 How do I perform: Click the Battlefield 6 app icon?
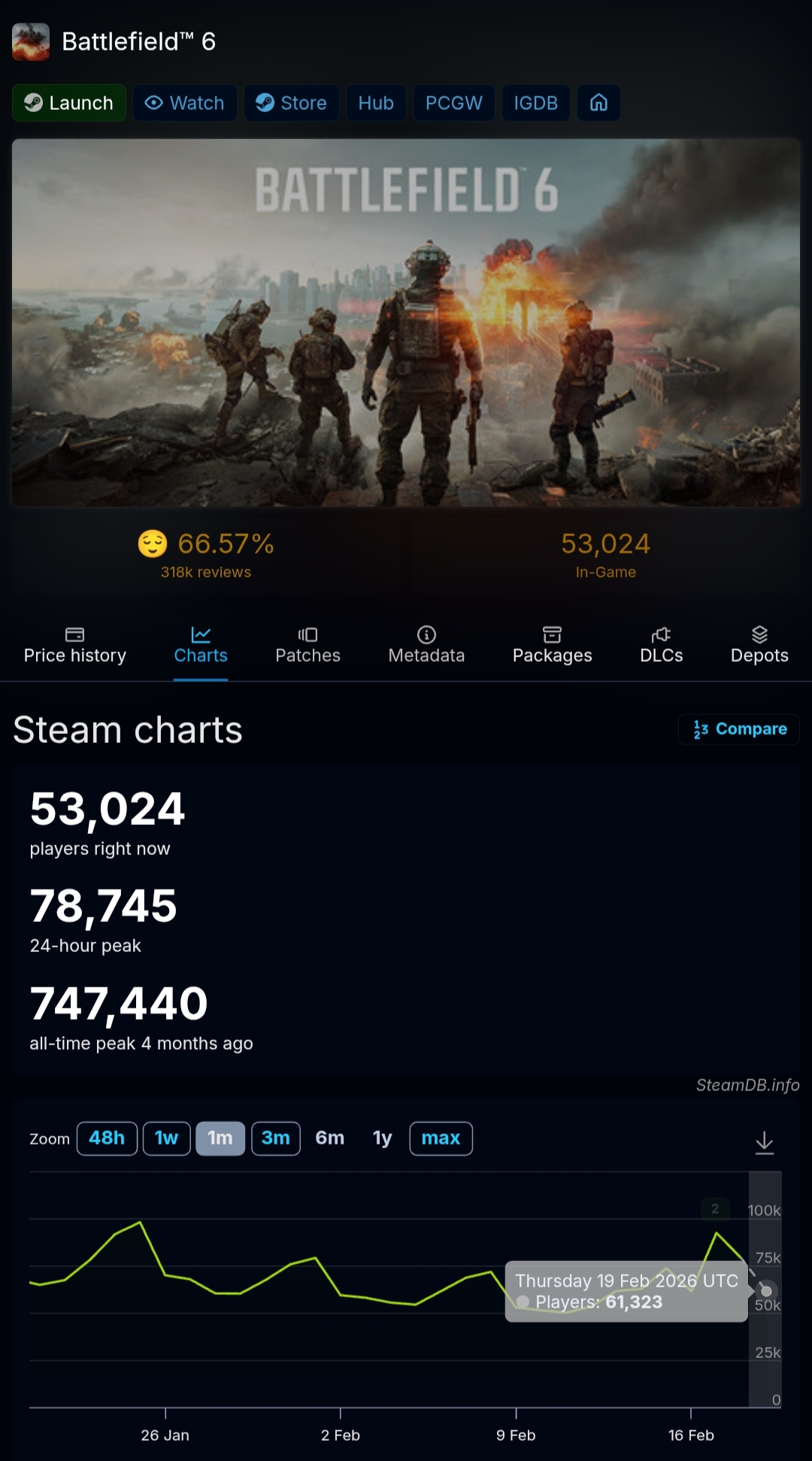pos(31,41)
